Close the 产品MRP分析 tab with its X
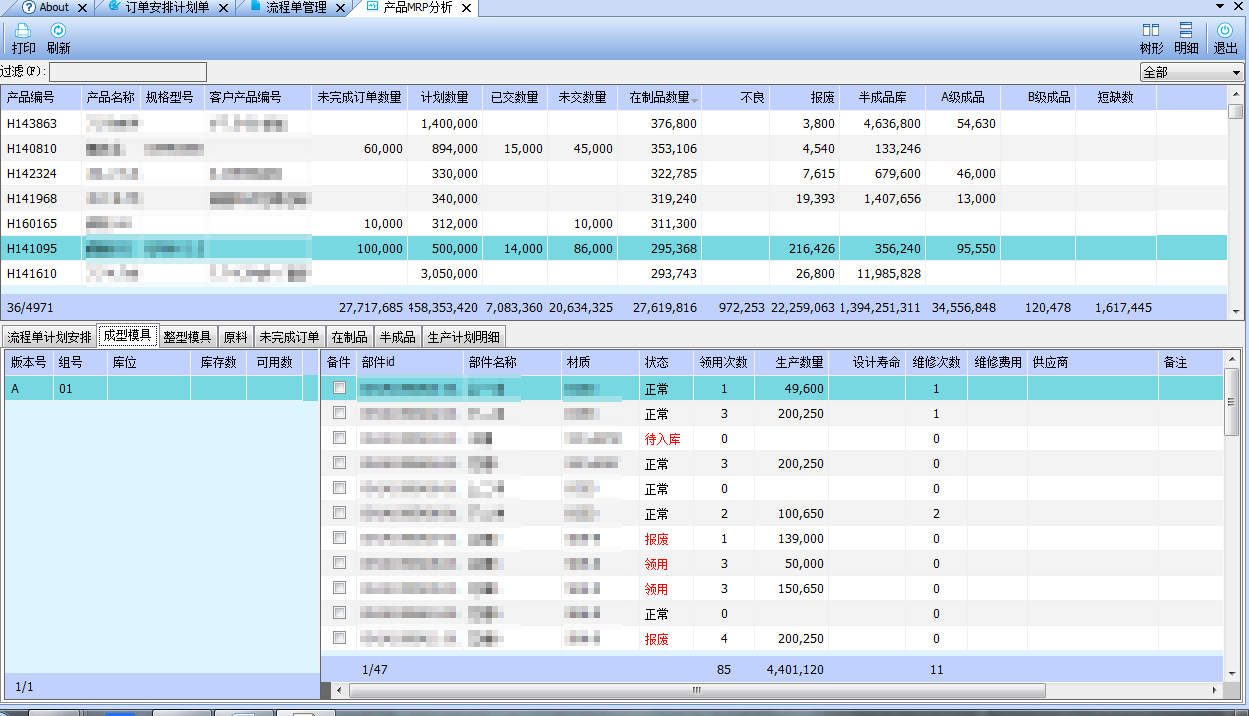Image resolution: width=1249 pixels, height=716 pixels. [466, 8]
